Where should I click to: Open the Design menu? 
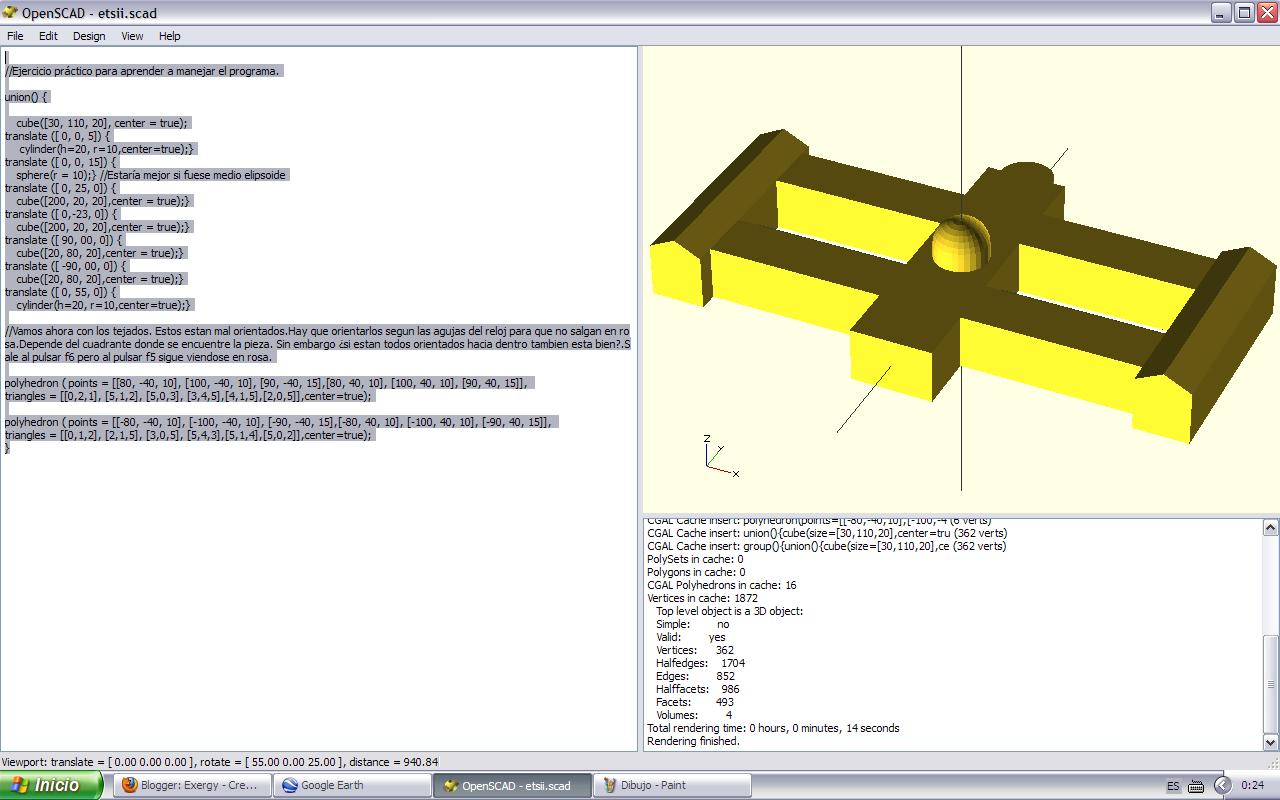(89, 36)
